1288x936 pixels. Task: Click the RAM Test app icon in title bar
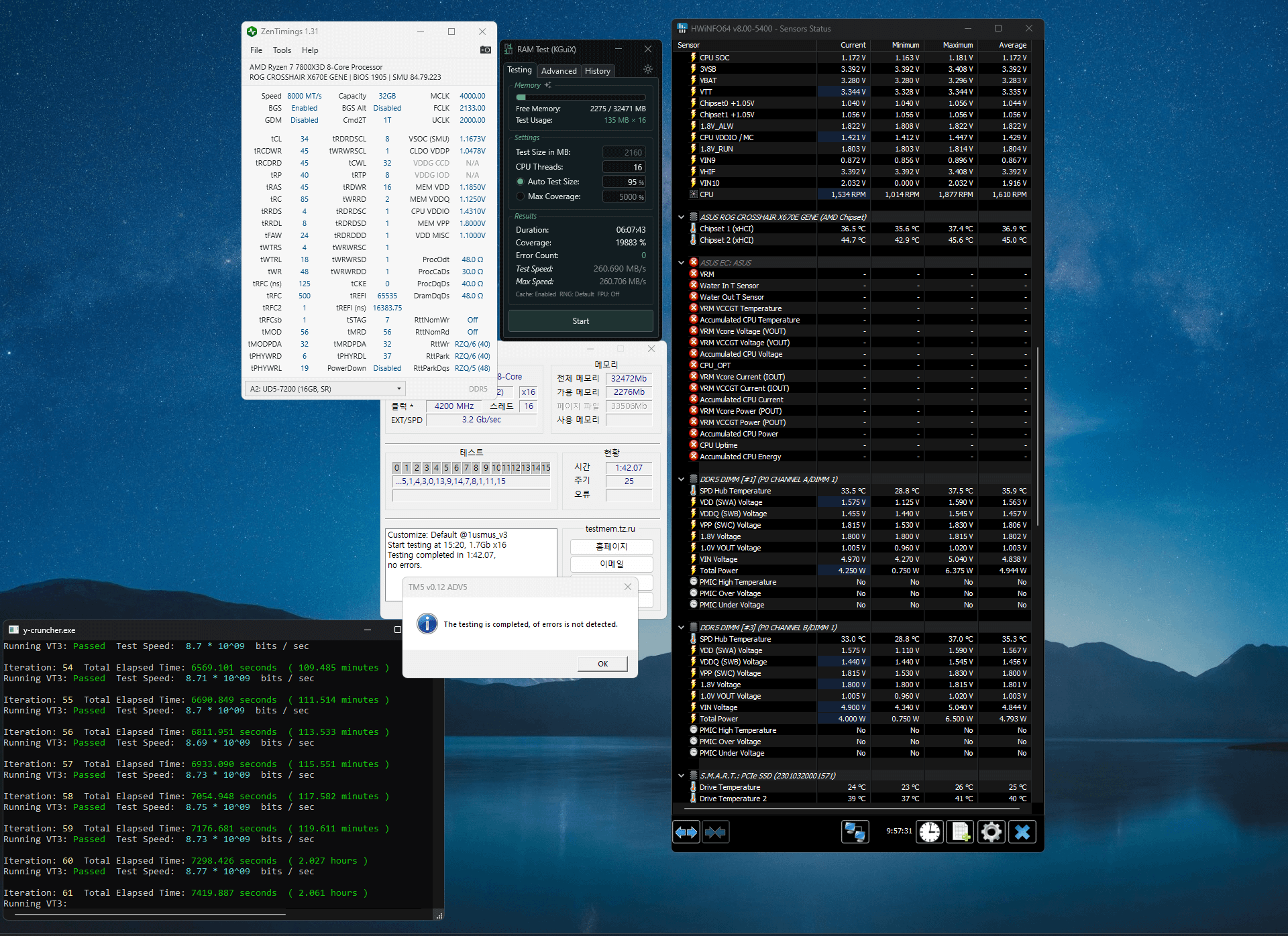pos(508,49)
